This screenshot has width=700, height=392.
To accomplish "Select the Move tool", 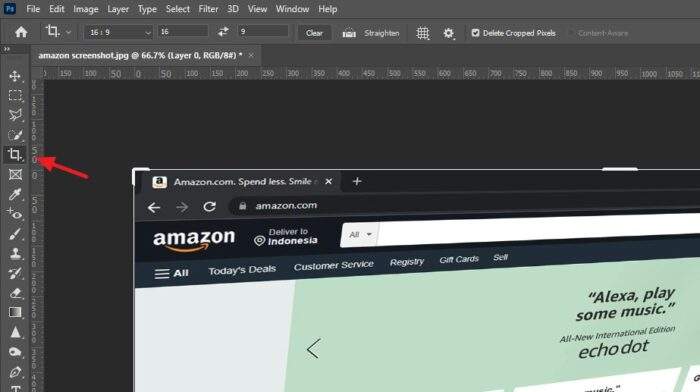I will point(15,76).
